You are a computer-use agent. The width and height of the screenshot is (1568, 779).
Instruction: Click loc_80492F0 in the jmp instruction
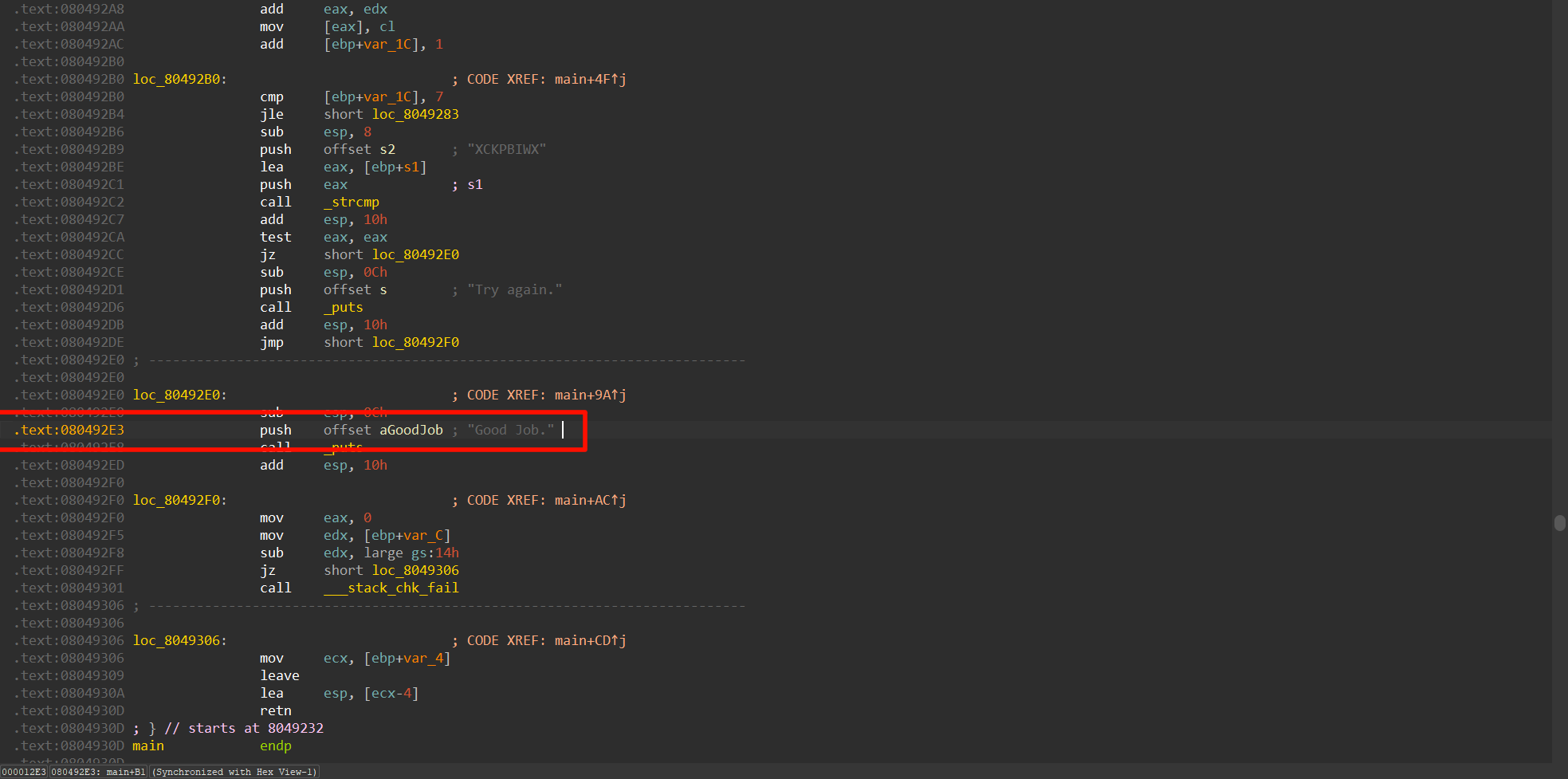pyautogui.click(x=415, y=342)
